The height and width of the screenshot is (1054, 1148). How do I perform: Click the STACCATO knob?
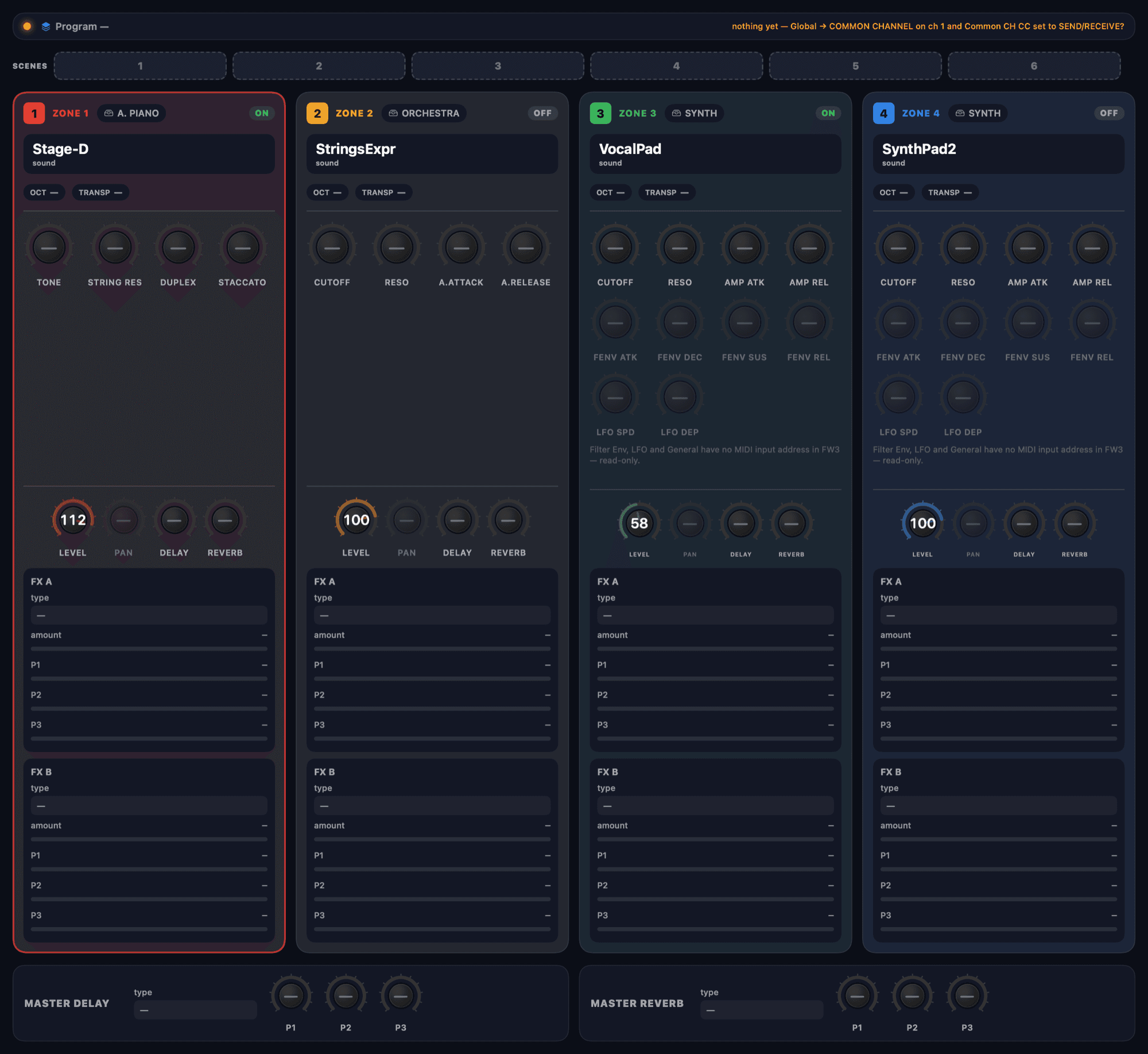tap(242, 248)
